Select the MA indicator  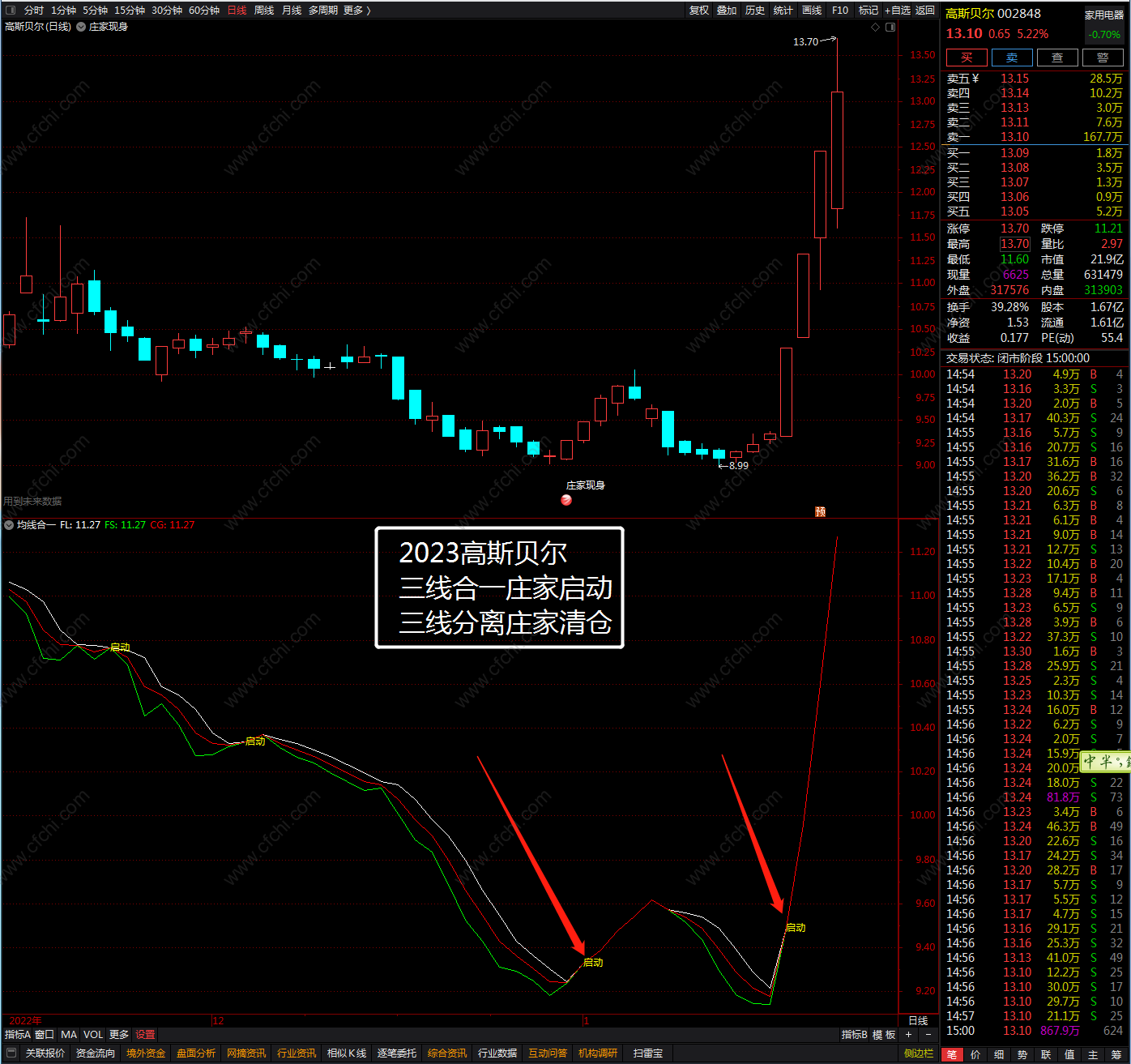coord(69,1035)
